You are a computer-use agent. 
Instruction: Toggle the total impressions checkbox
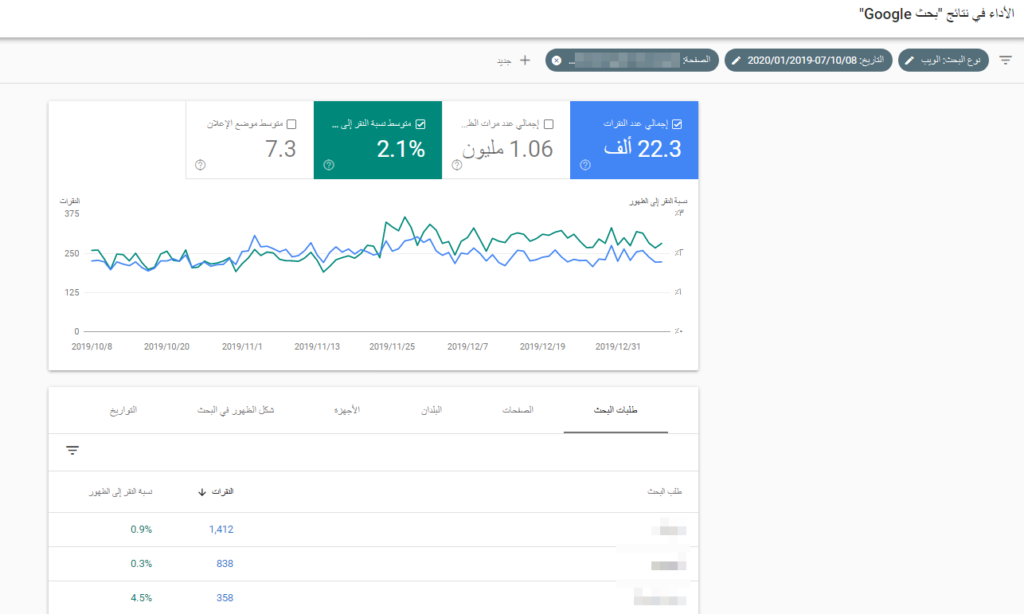click(549, 123)
